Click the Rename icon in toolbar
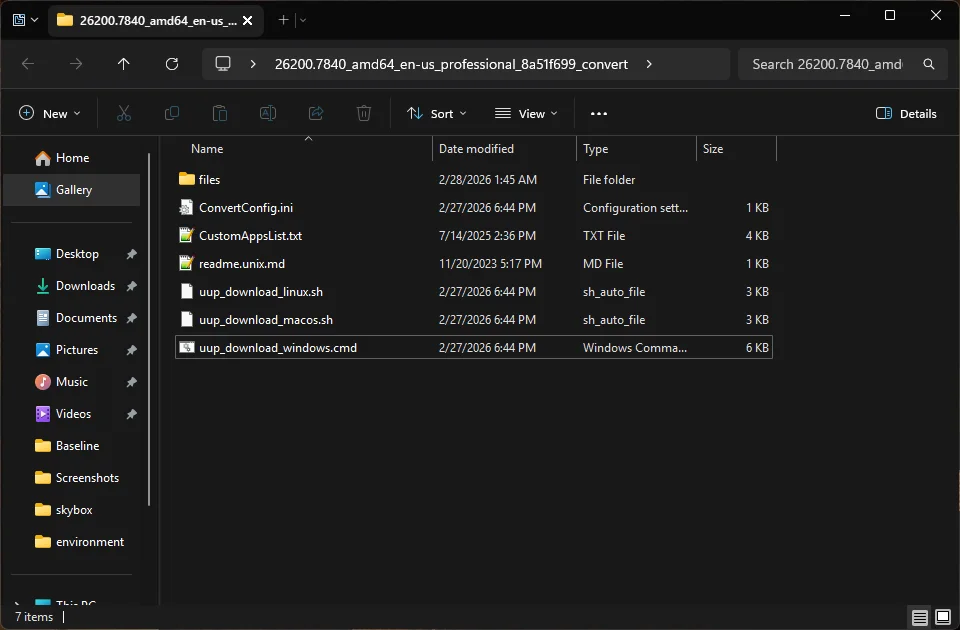This screenshot has width=960, height=630. (x=268, y=113)
